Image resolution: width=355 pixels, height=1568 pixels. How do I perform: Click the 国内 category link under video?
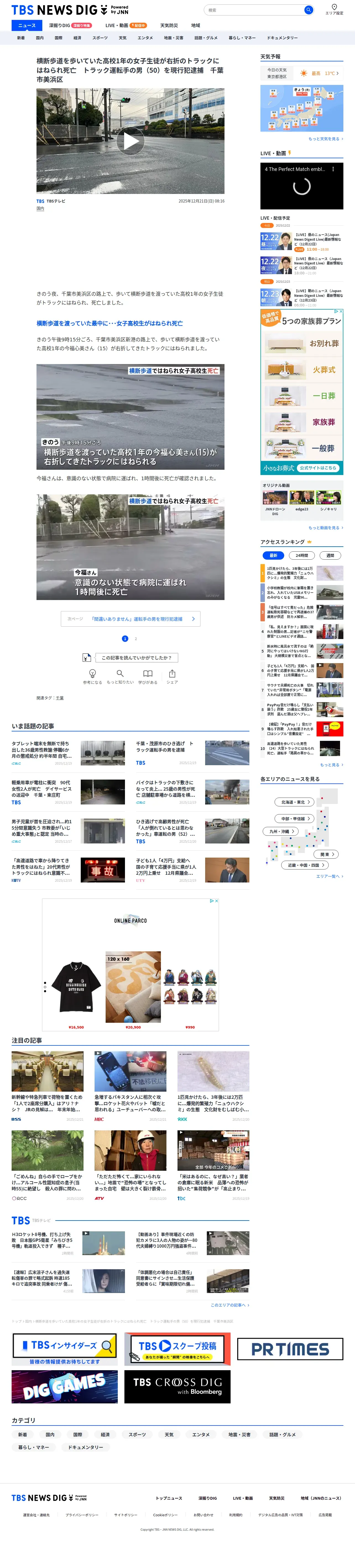pos(40,208)
